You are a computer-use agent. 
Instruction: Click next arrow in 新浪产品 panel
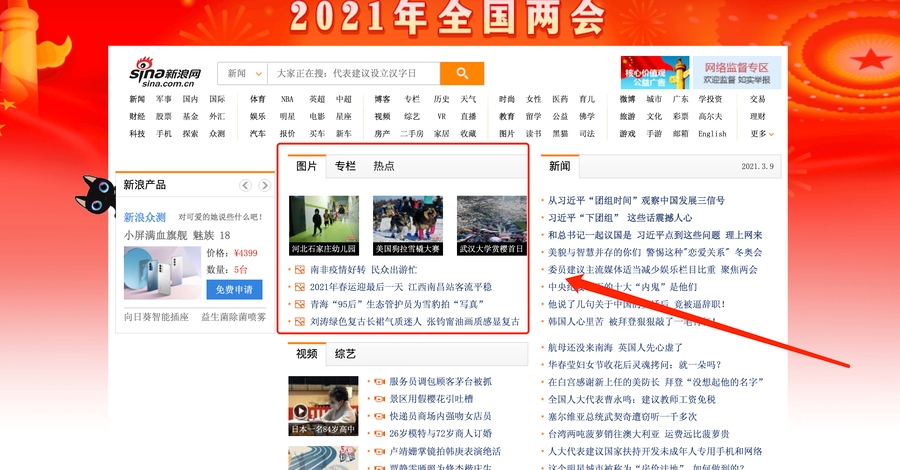[265, 186]
